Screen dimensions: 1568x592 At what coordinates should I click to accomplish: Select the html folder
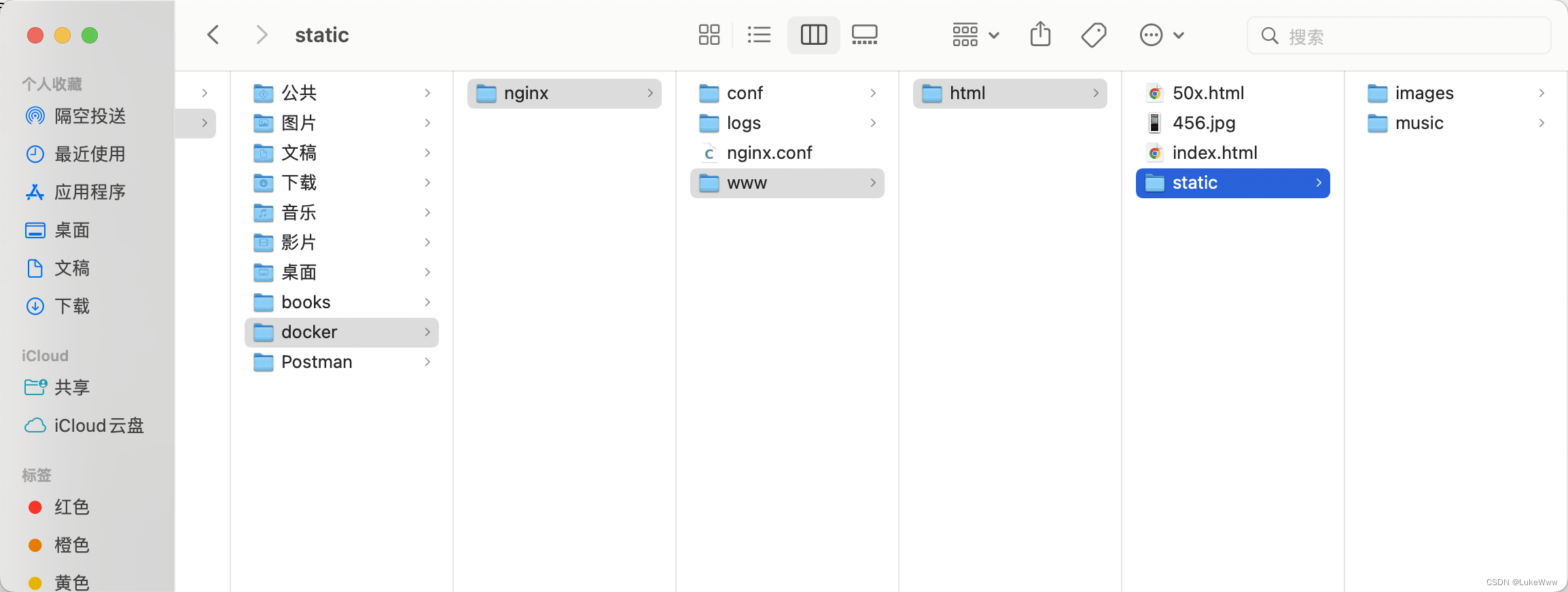pyautogui.click(x=1010, y=93)
